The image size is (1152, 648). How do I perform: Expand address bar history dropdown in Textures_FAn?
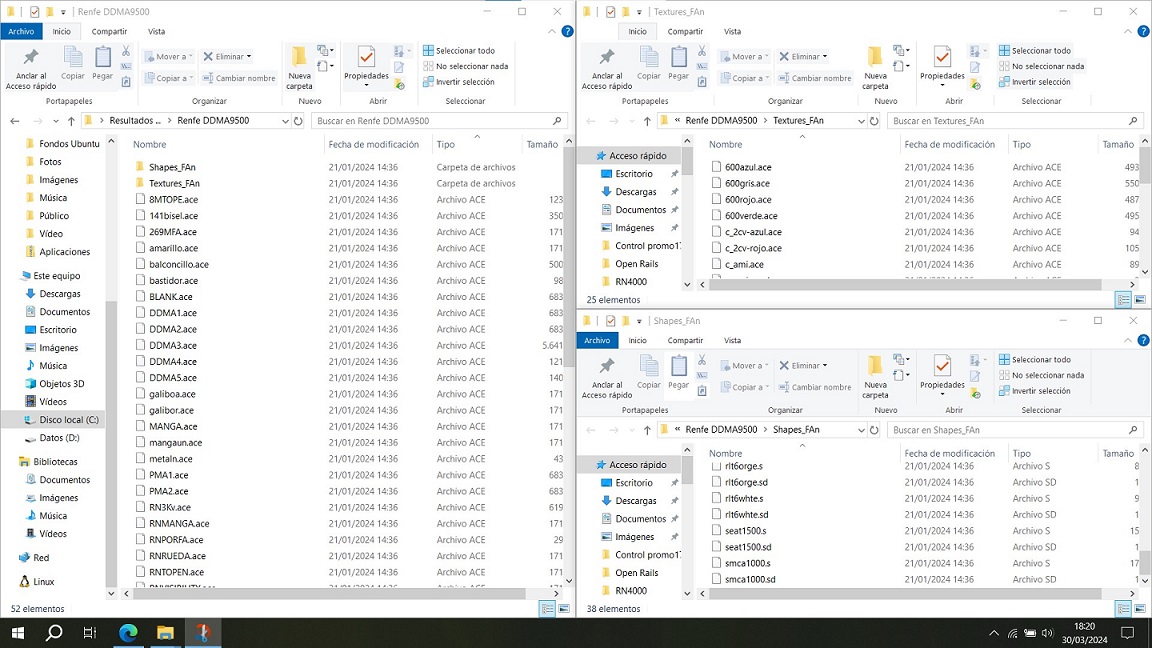[860, 121]
